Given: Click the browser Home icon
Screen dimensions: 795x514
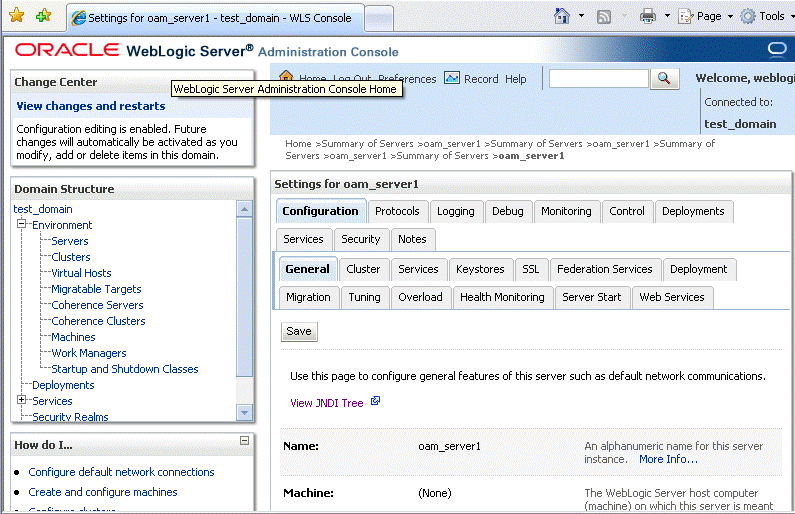Looking at the screenshot, I should [561, 16].
